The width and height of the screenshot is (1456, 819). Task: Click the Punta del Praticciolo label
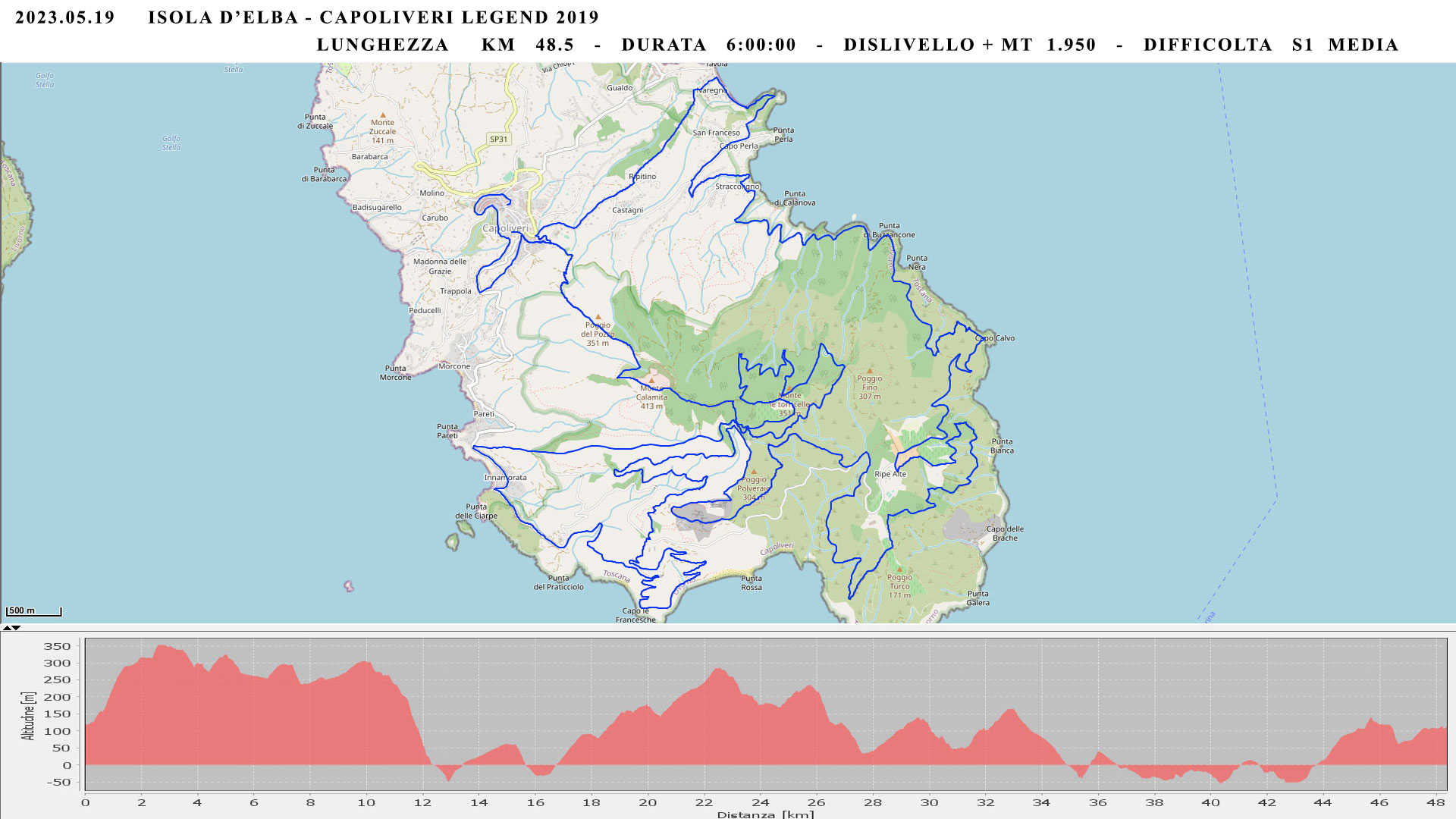tap(558, 582)
